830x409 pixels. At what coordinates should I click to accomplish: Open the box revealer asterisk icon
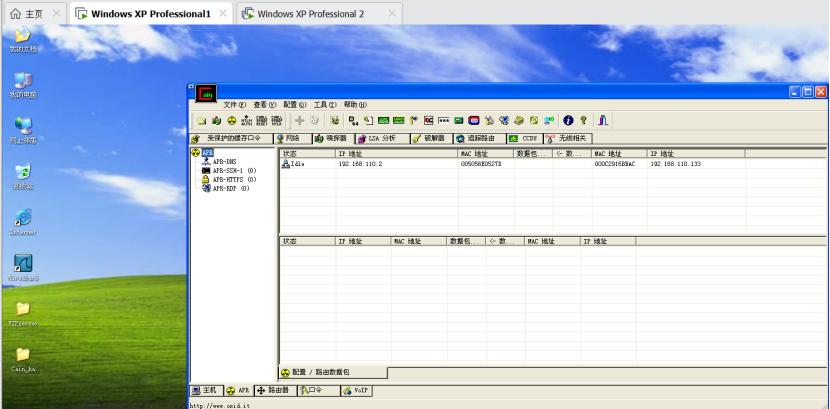tap(444, 121)
